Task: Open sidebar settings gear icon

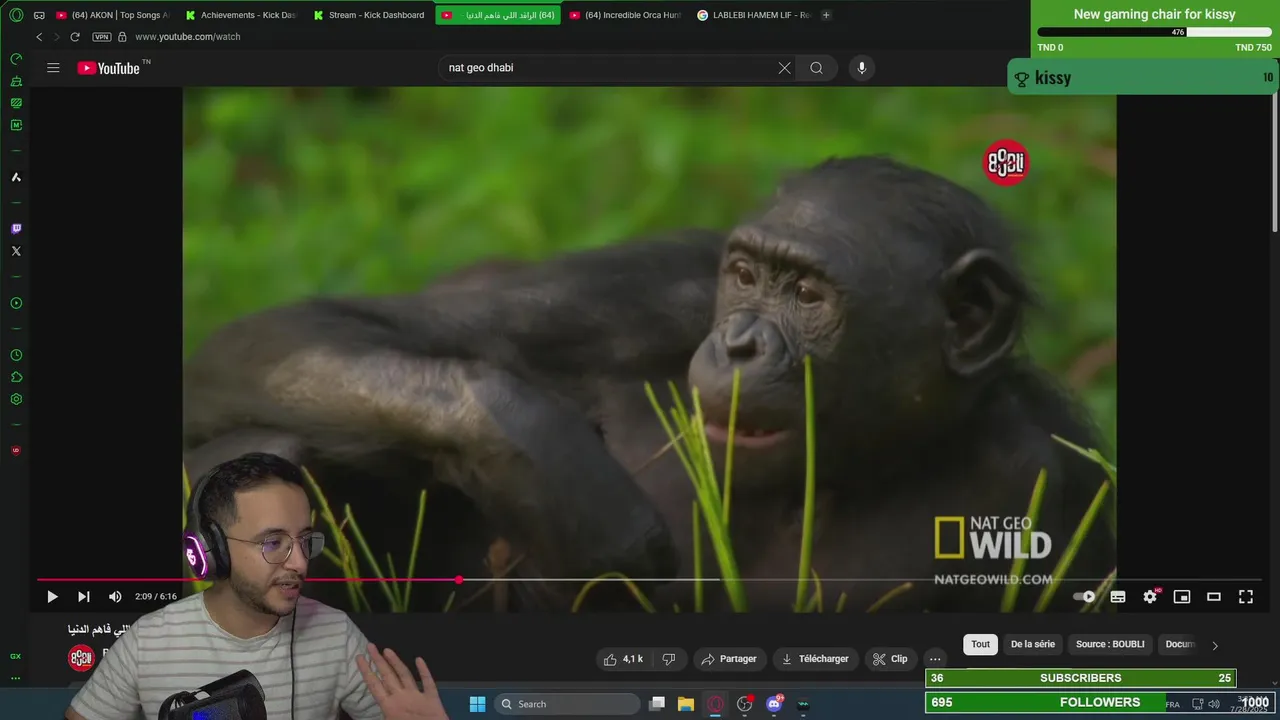Action: (x=16, y=399)
